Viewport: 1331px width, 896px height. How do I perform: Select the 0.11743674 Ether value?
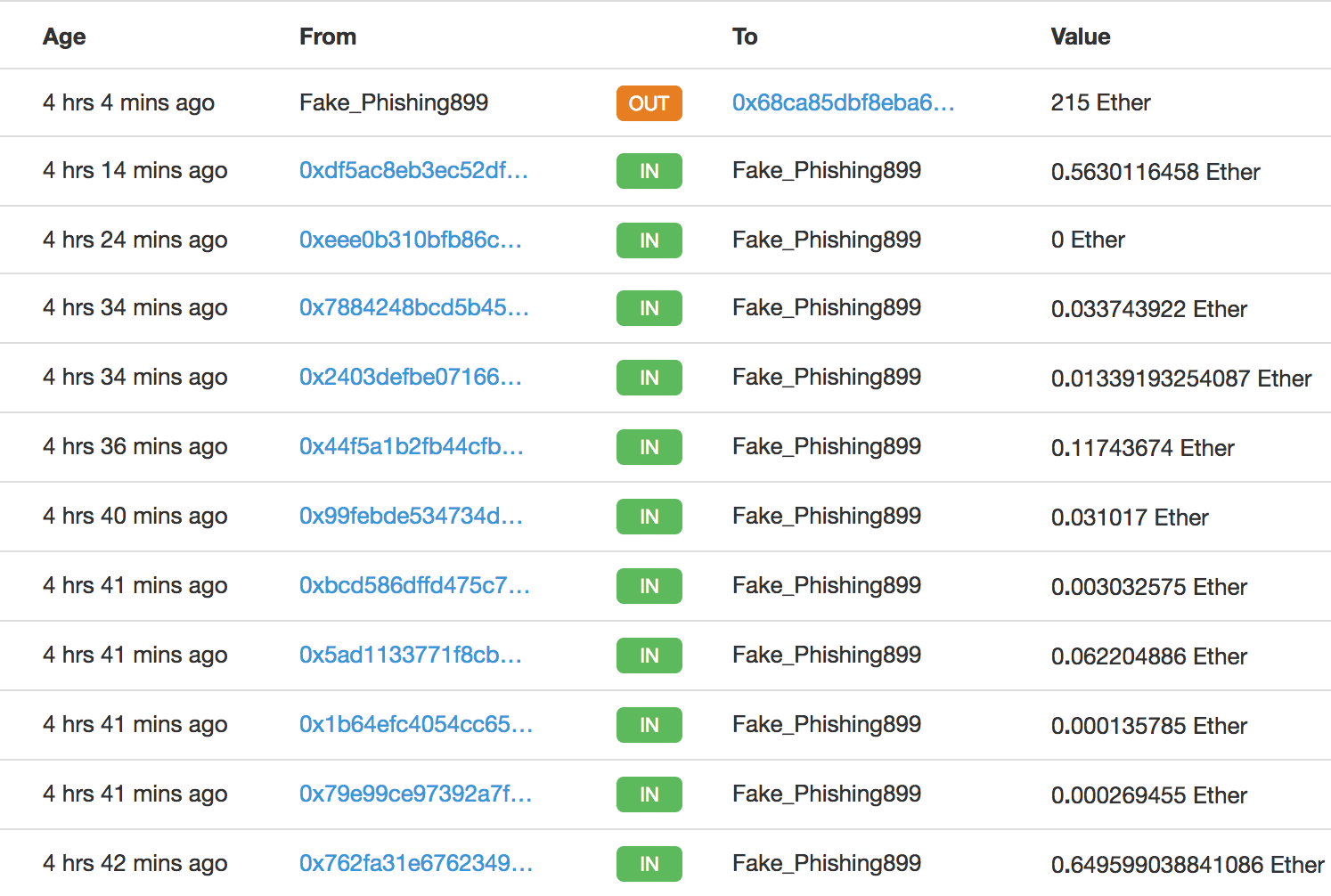click(1143, 448)
